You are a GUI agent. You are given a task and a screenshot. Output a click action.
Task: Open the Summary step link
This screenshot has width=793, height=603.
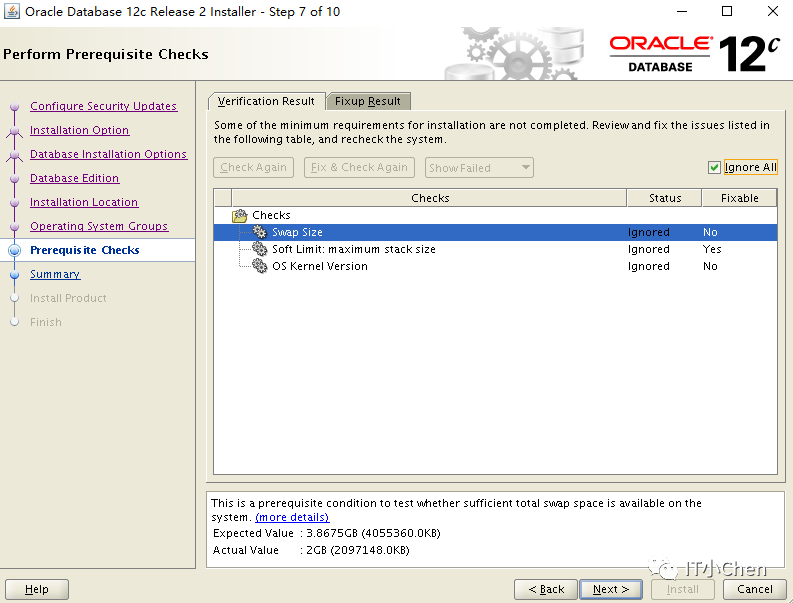[55, 274]
